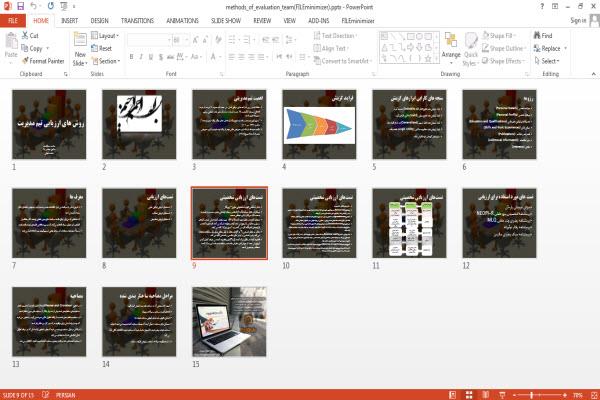Expand the shapes gallery More arrow
This screenshot has height=400, width=600.
437,58
